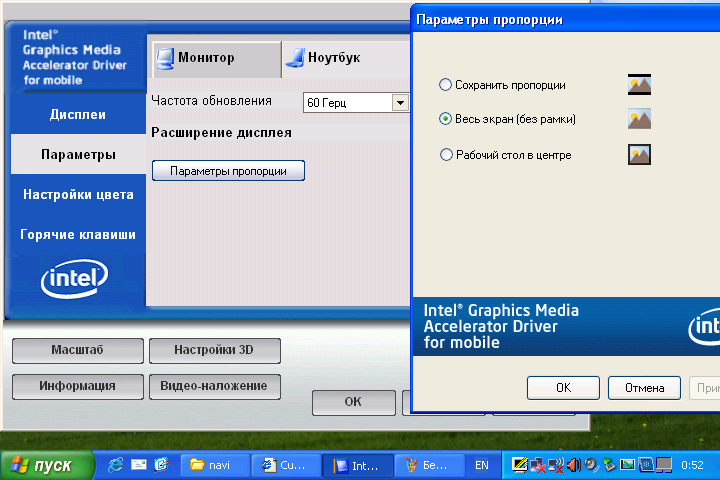Click the EN language indicator
Screen dimensions: 720x480
482,465
